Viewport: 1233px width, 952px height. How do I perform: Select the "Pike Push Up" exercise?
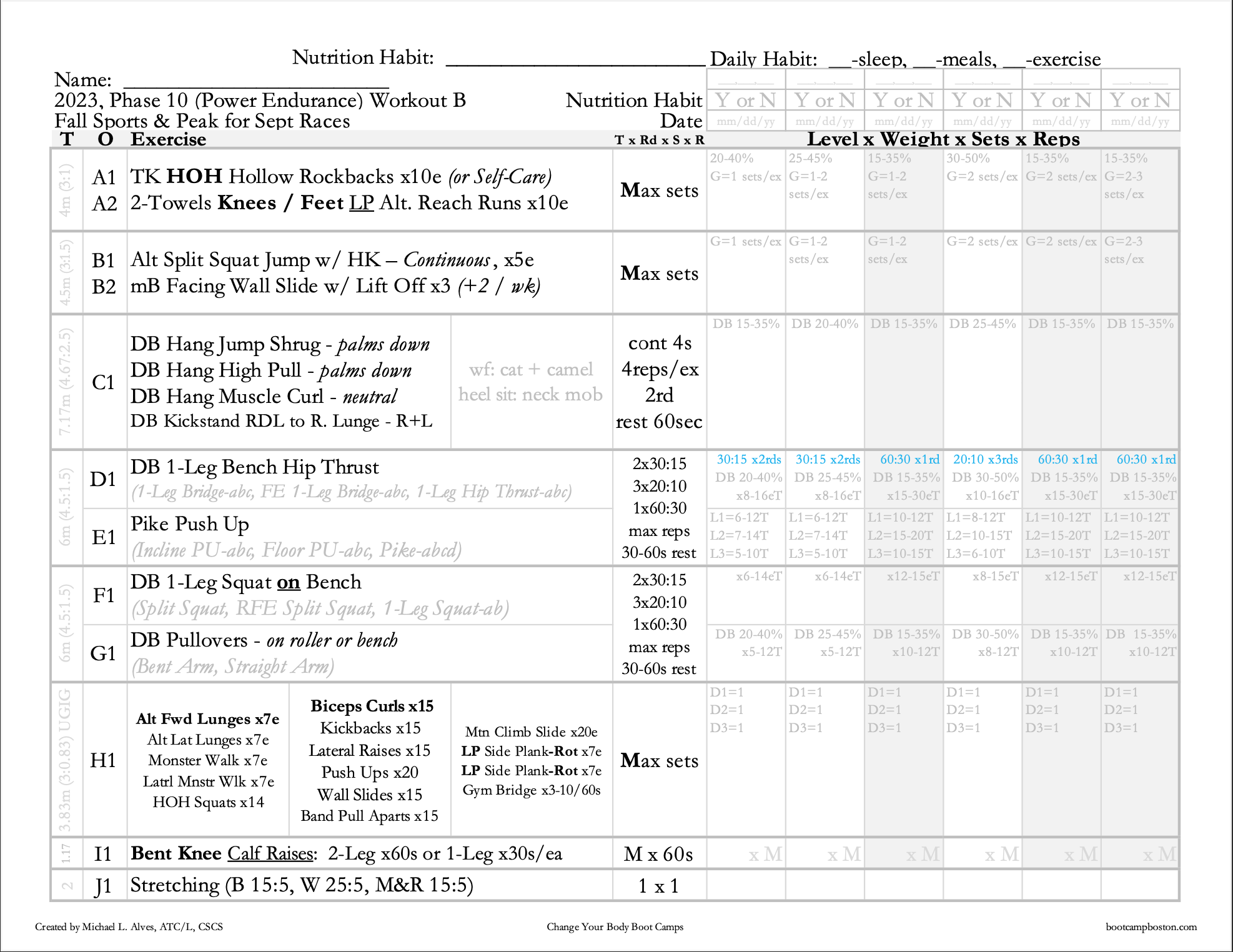(190, 524)
